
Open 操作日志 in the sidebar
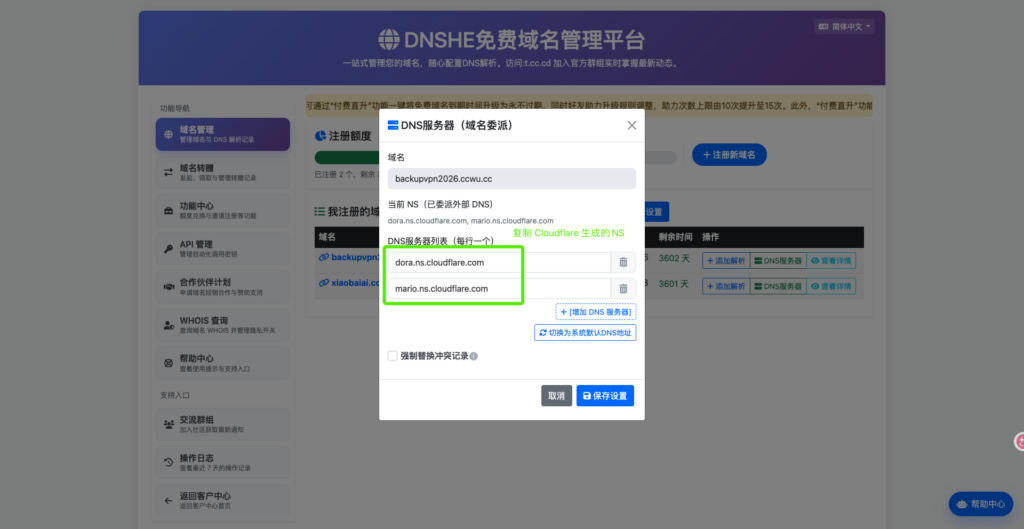(x=223, y=462)
